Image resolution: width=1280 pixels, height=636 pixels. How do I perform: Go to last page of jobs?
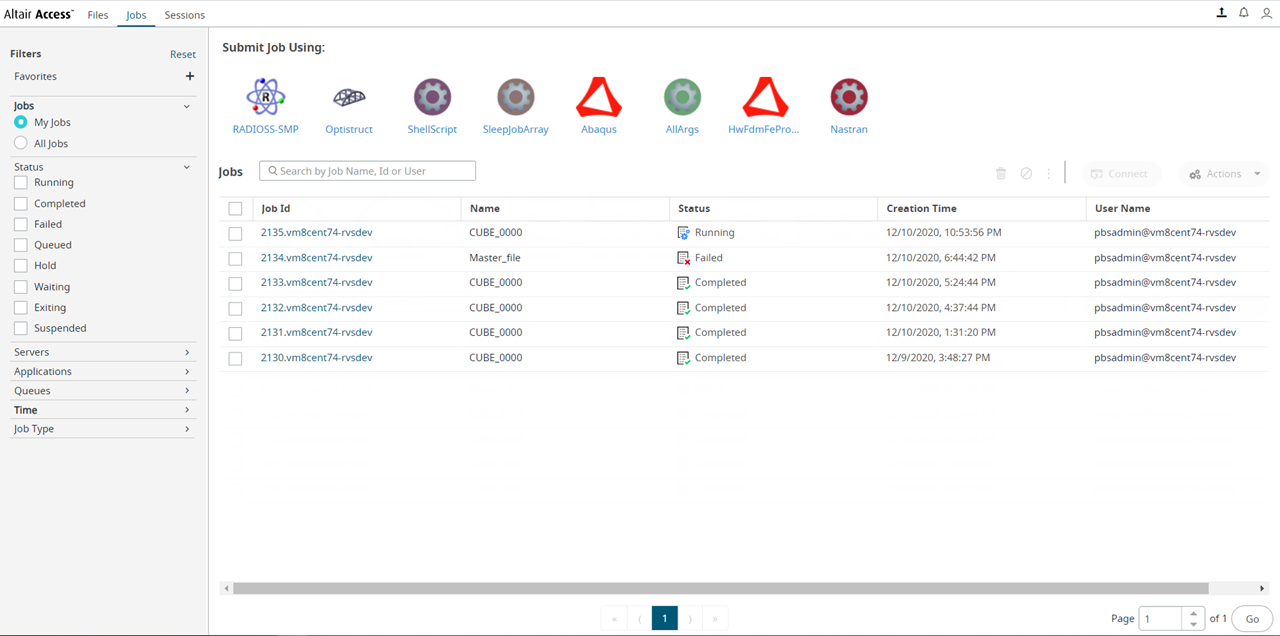click(715, 619)
